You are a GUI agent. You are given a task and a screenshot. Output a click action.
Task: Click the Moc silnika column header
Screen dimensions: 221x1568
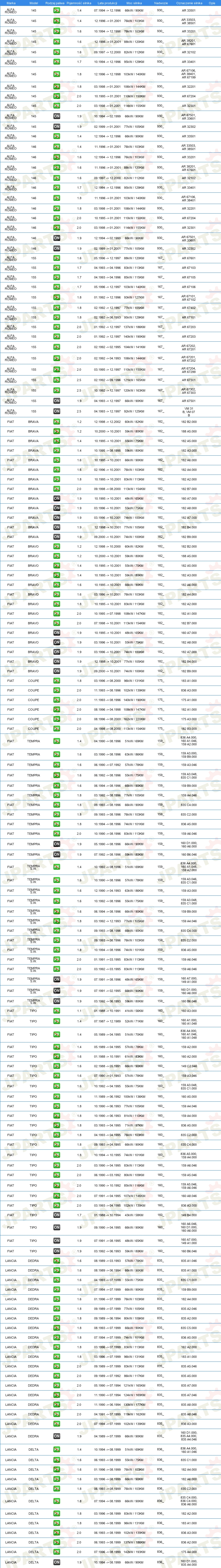tap(134, 3)
